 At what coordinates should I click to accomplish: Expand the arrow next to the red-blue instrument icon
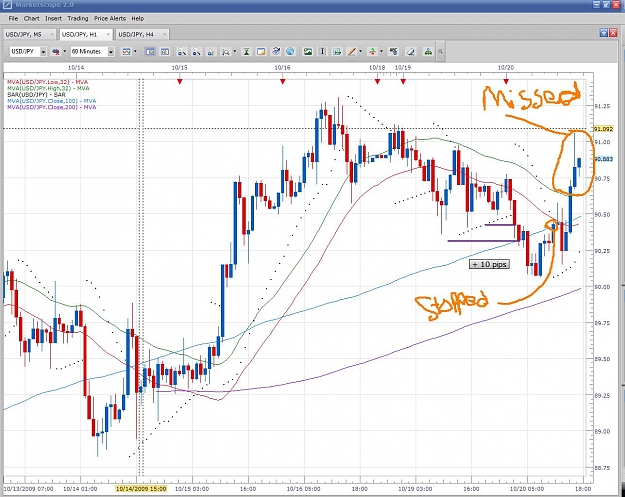tap(65, 52)
